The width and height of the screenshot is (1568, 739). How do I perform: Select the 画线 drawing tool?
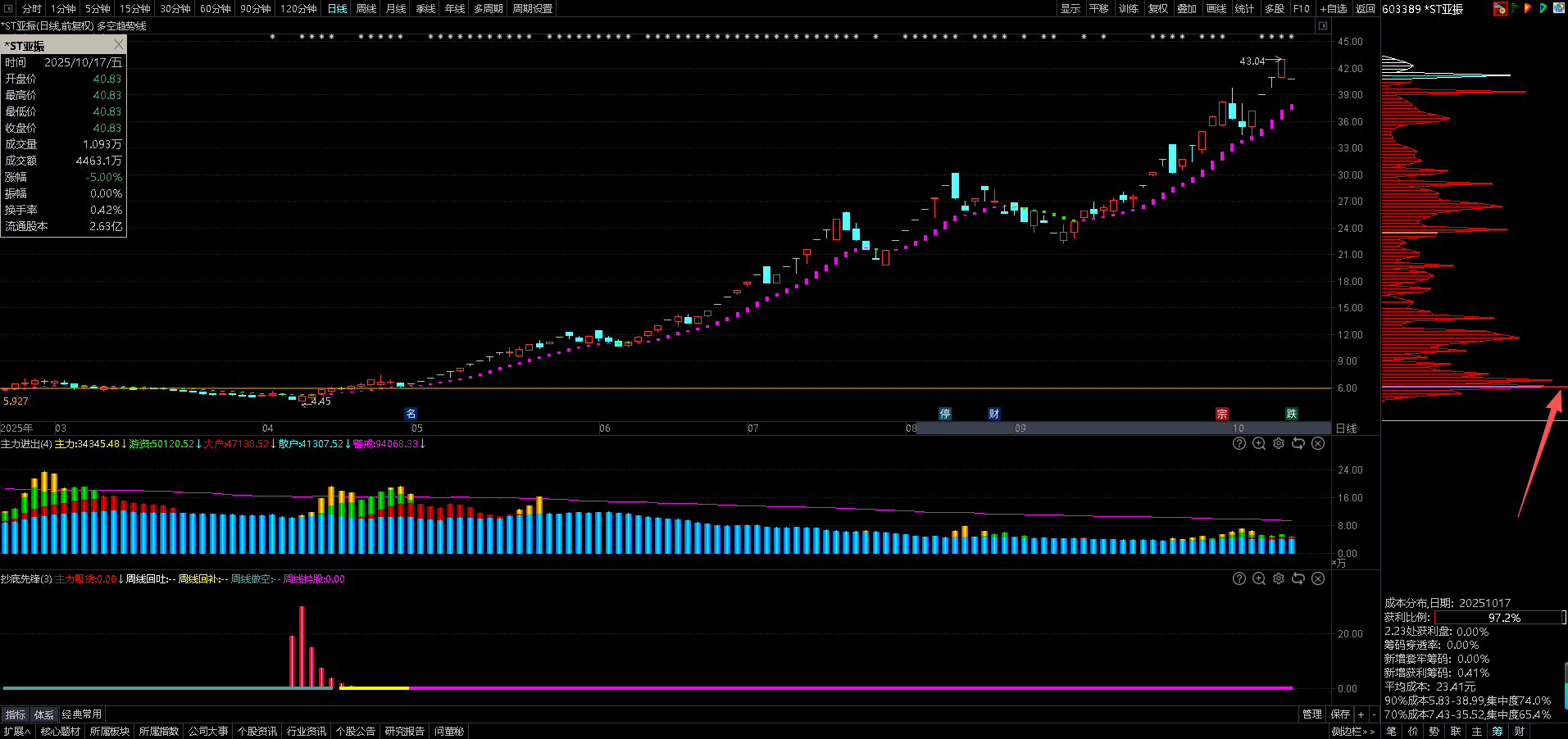click(1216, 8)
